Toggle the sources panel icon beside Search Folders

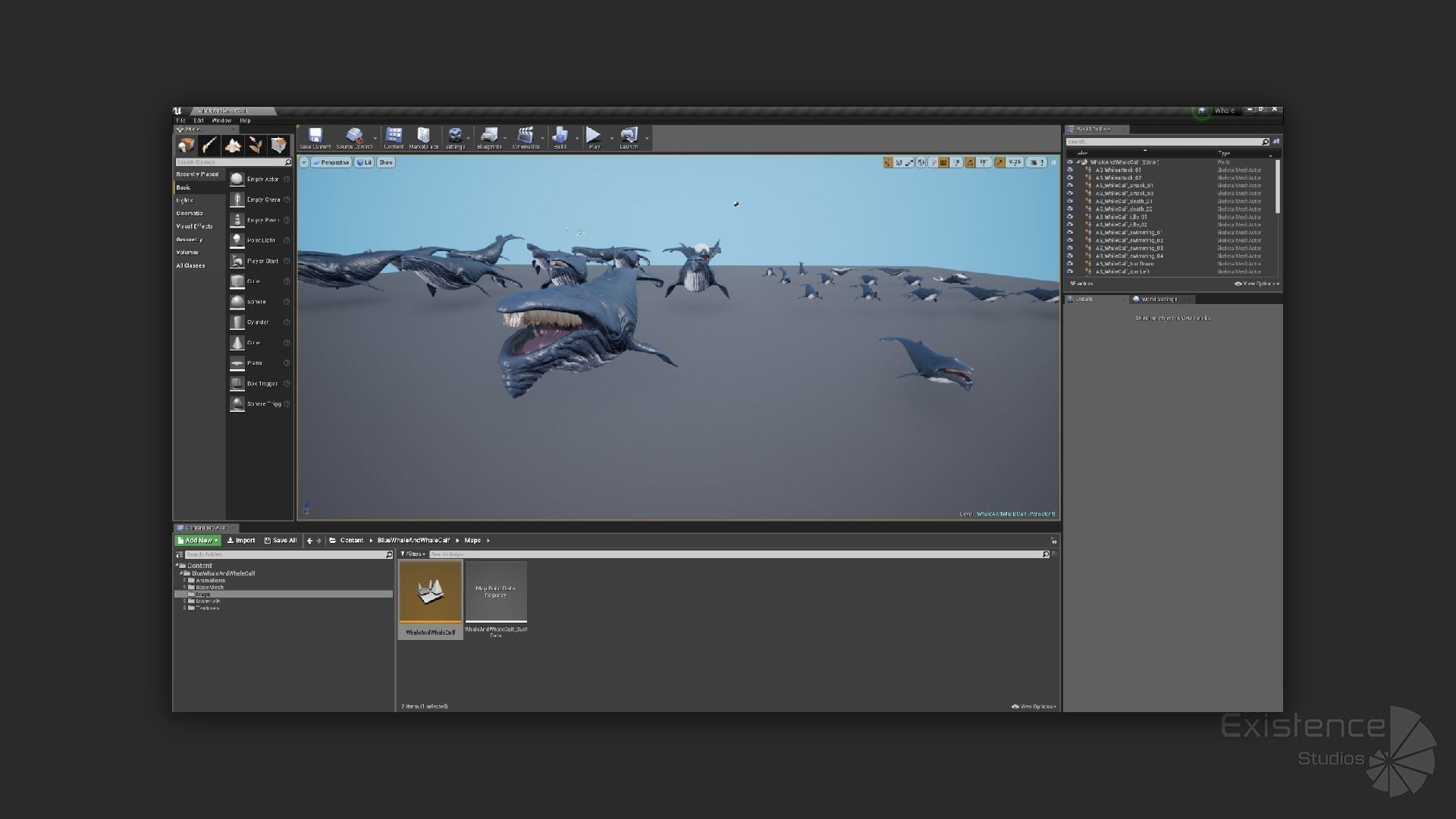[x=180, y=555]
